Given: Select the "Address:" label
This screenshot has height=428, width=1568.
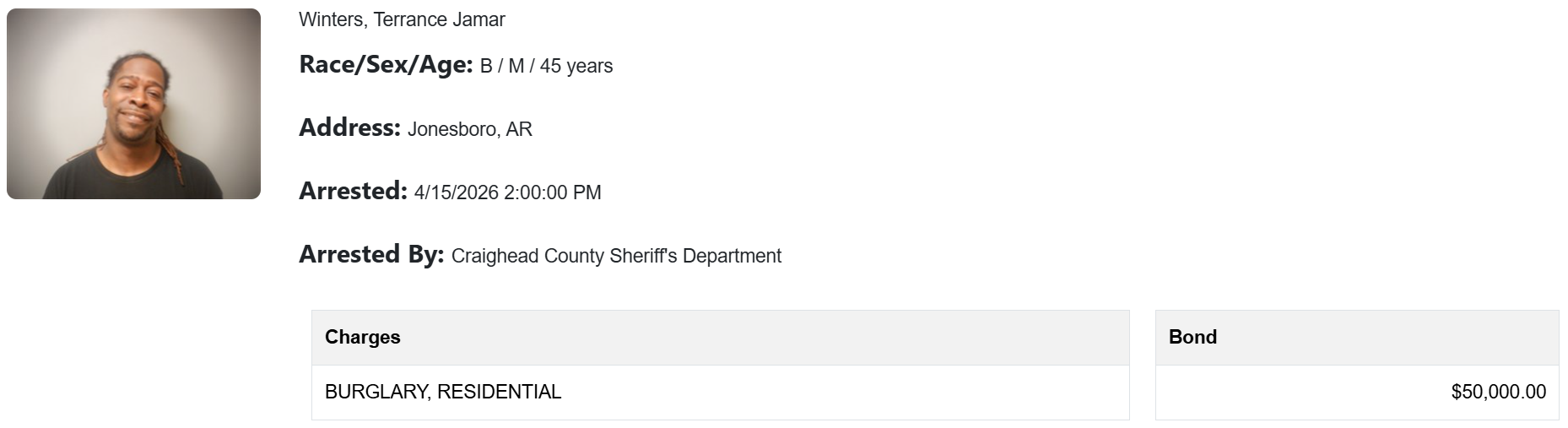Looking at the screenshot, I should 349,128.
